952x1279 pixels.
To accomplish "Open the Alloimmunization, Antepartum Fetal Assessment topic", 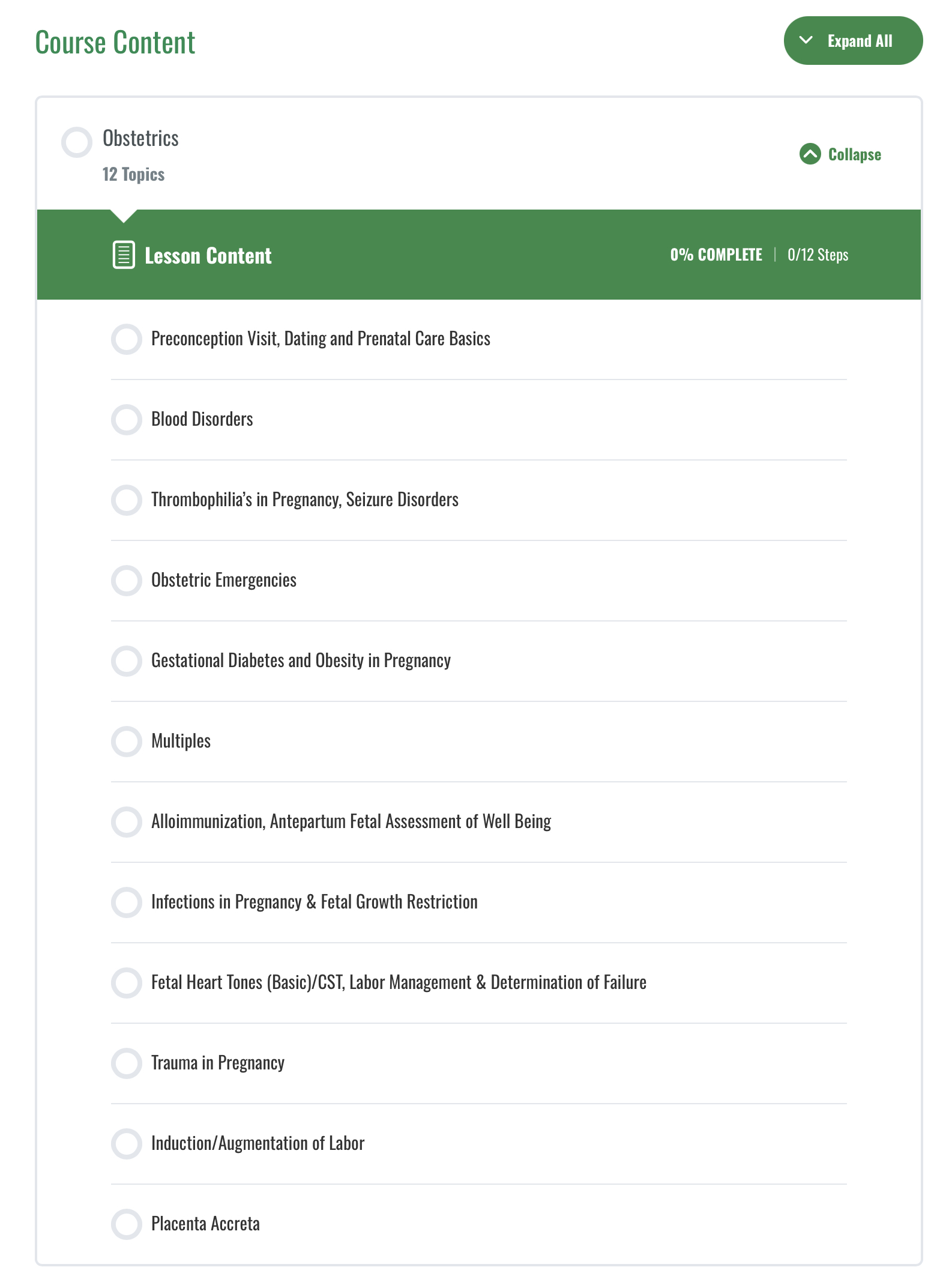I will click(351, 821).
